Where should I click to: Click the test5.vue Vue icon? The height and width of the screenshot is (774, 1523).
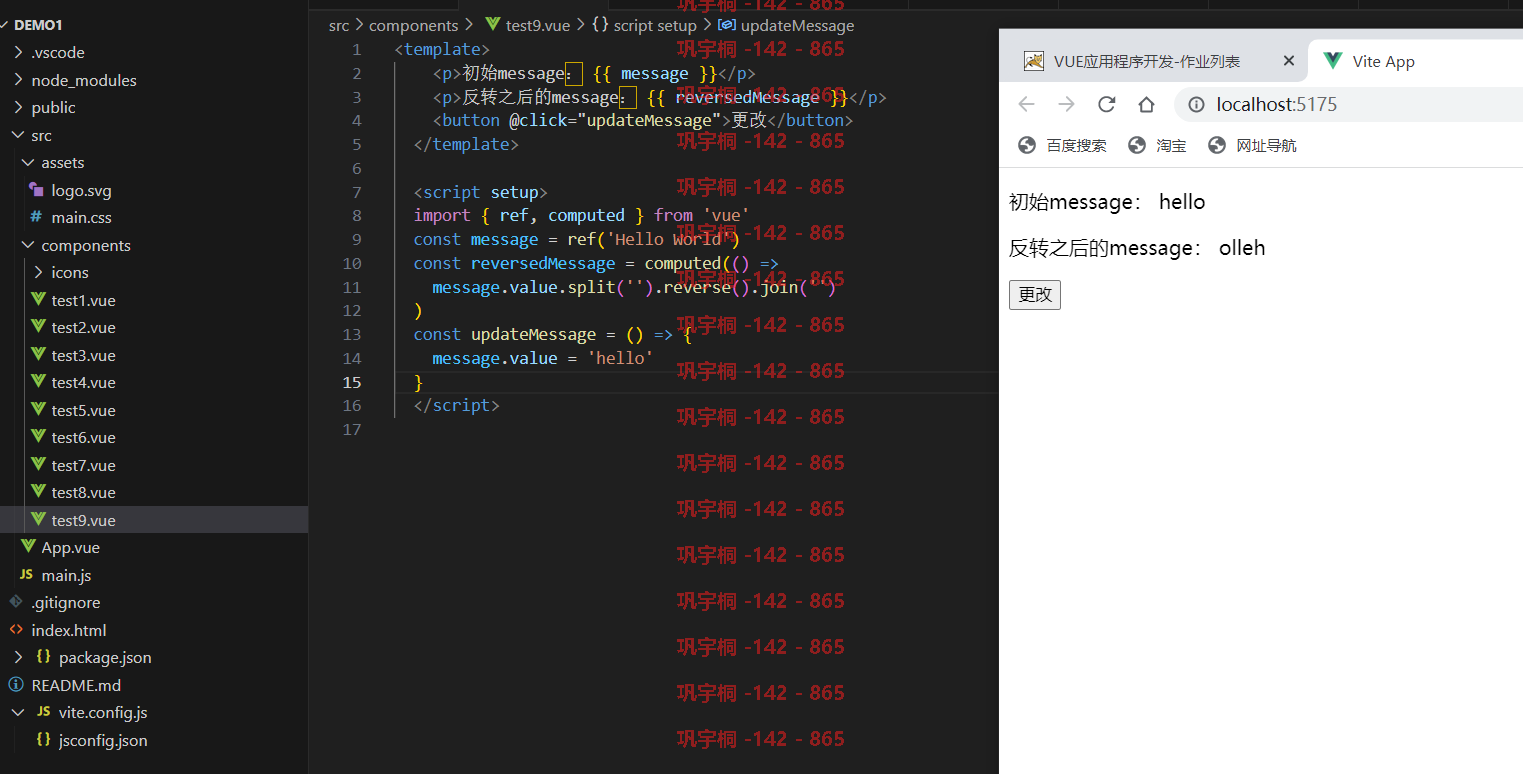38,410
